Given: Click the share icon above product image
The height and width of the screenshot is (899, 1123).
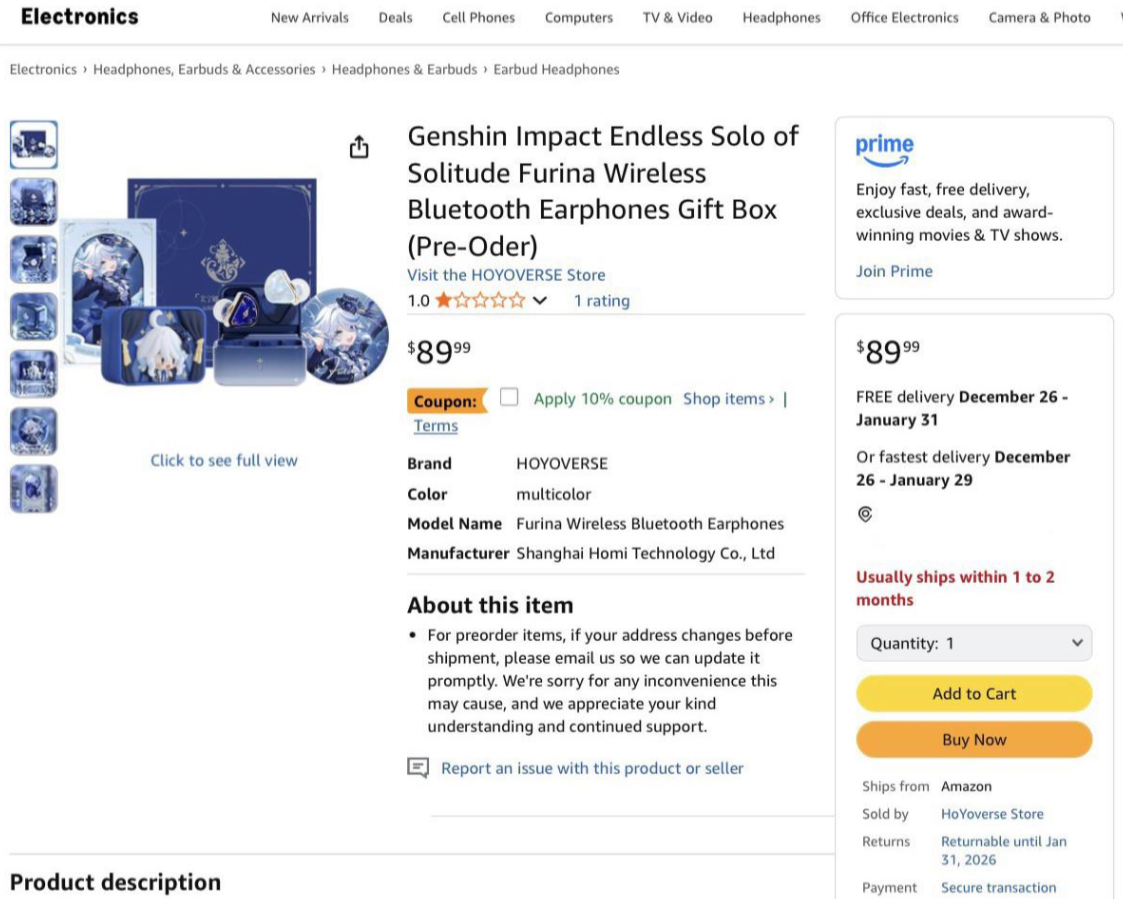Looking at the screenshot, I should 359,148.
